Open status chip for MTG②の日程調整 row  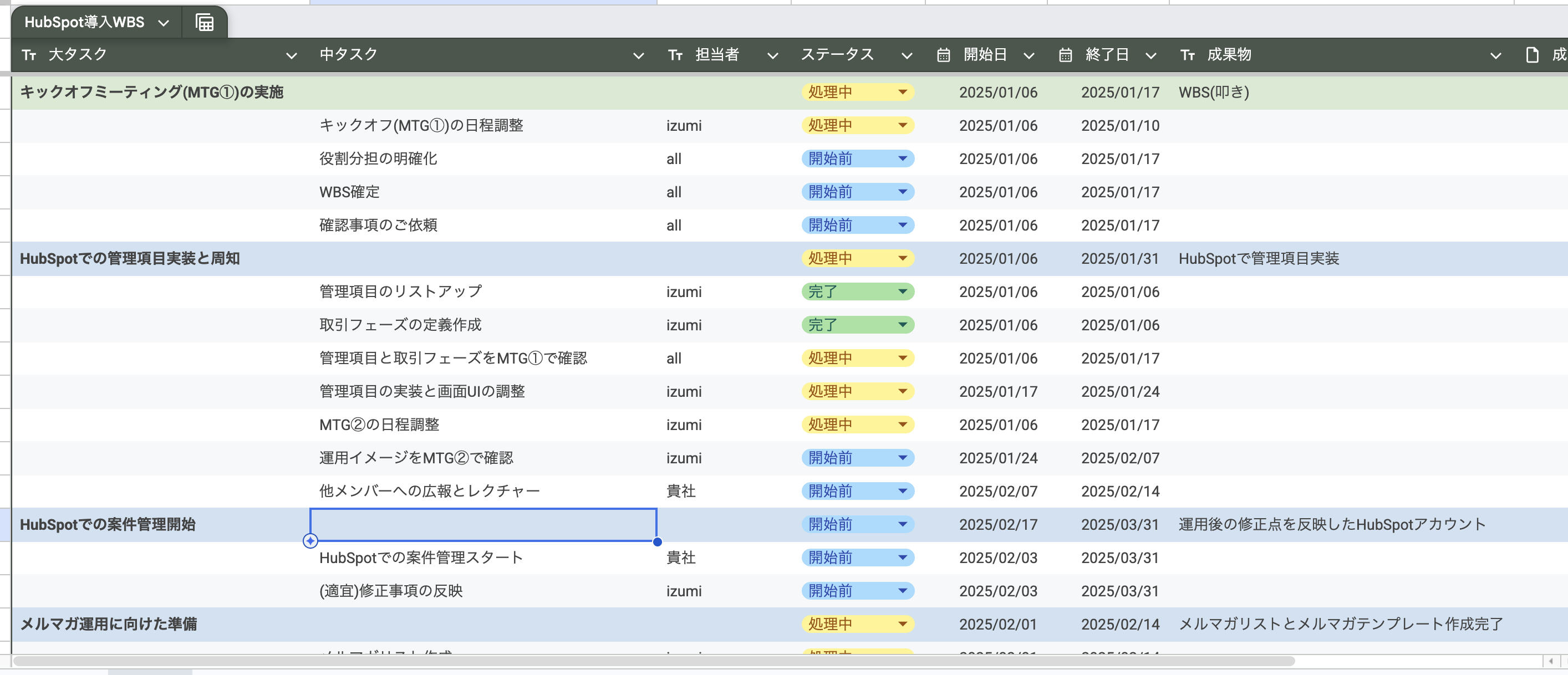pos(858,425)
